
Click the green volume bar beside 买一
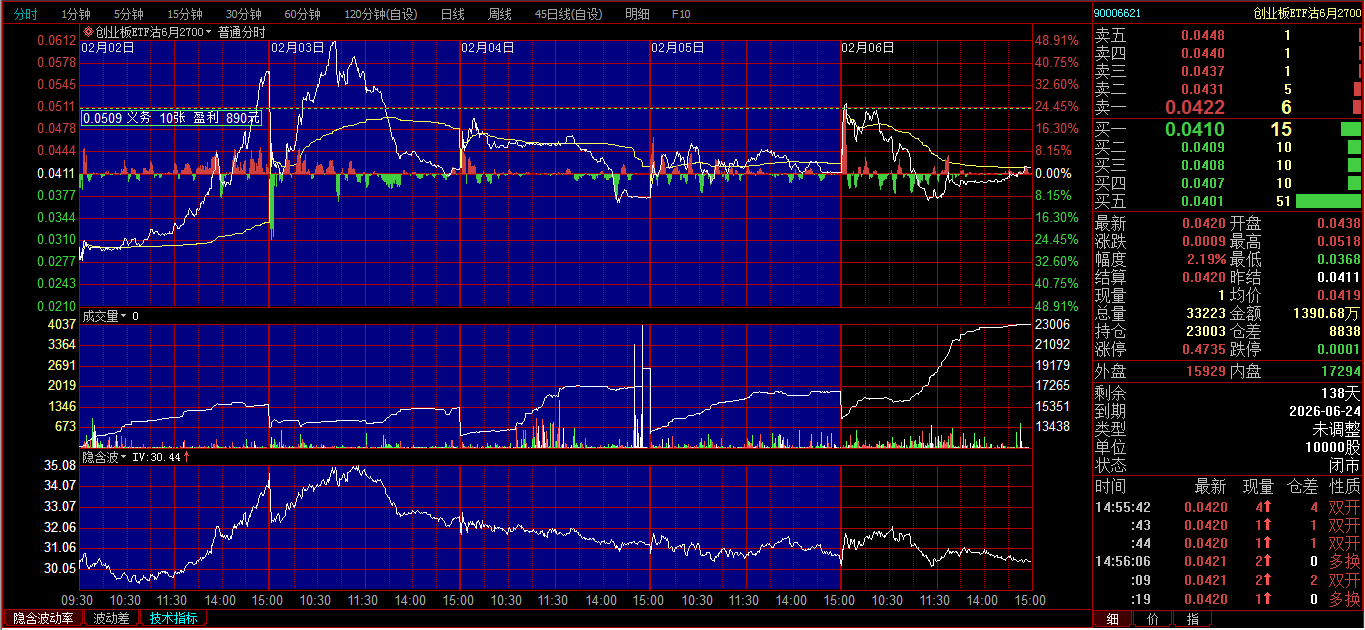[x=1350, y=130]
